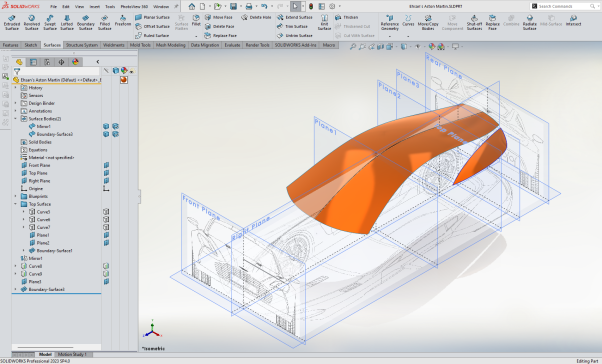Open the Reference Geometry tool
The height and width of the screenshot is (364, 602).
click(390, 23)
